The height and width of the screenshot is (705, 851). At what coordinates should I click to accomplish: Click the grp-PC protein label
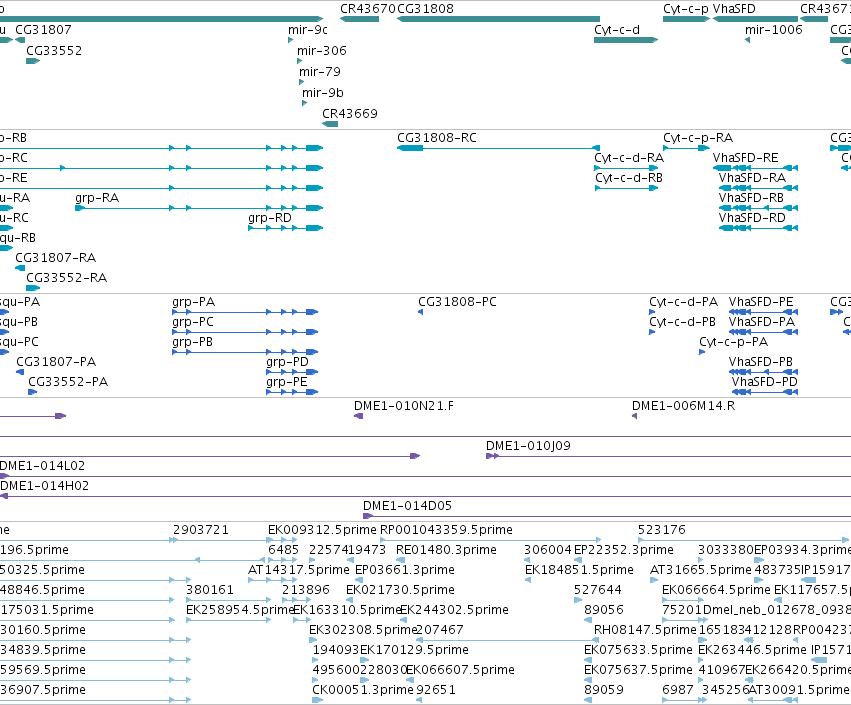click(x=193, y=322)
